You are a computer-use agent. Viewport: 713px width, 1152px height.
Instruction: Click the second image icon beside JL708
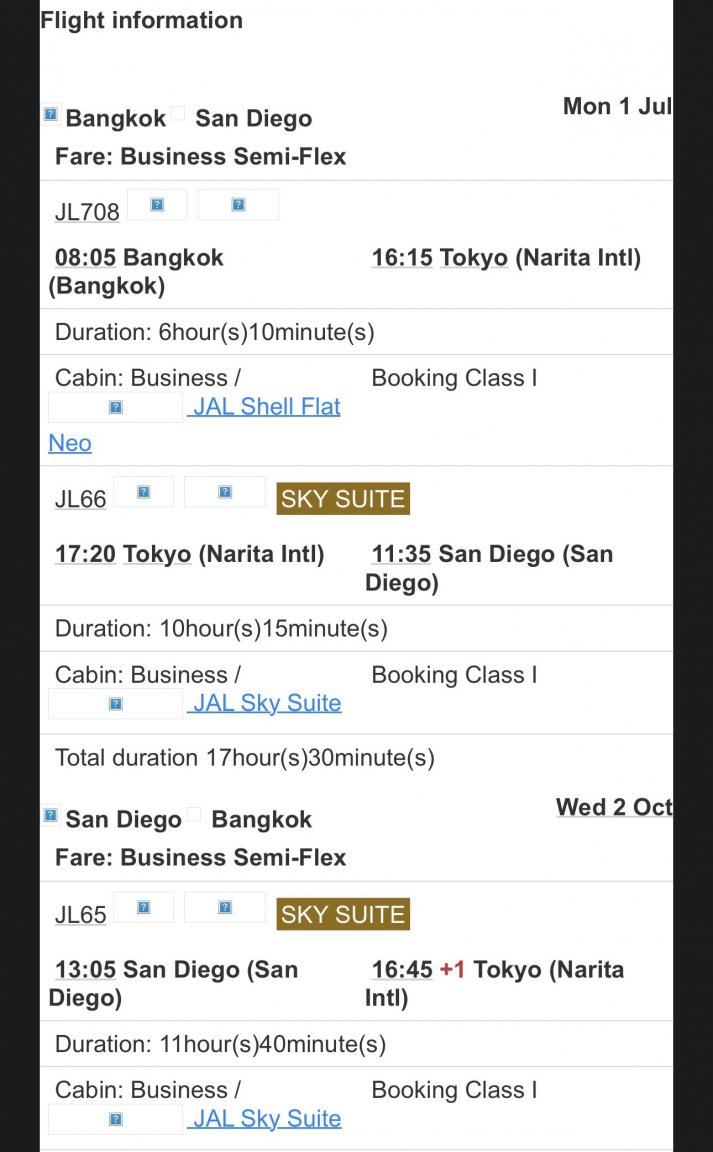coord(238,205)
